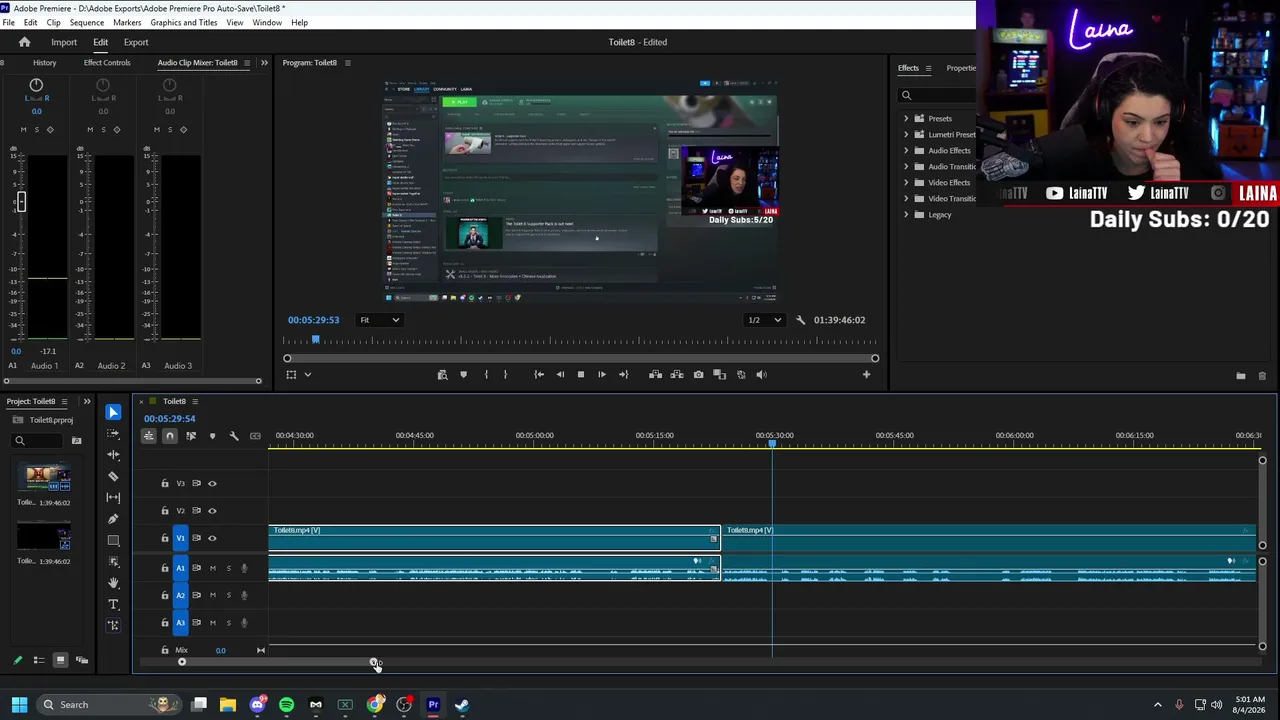Viewport: 1280px width, 720px height.
Task: Select the Rectangle tool
Action: click(x=113, y=540)
